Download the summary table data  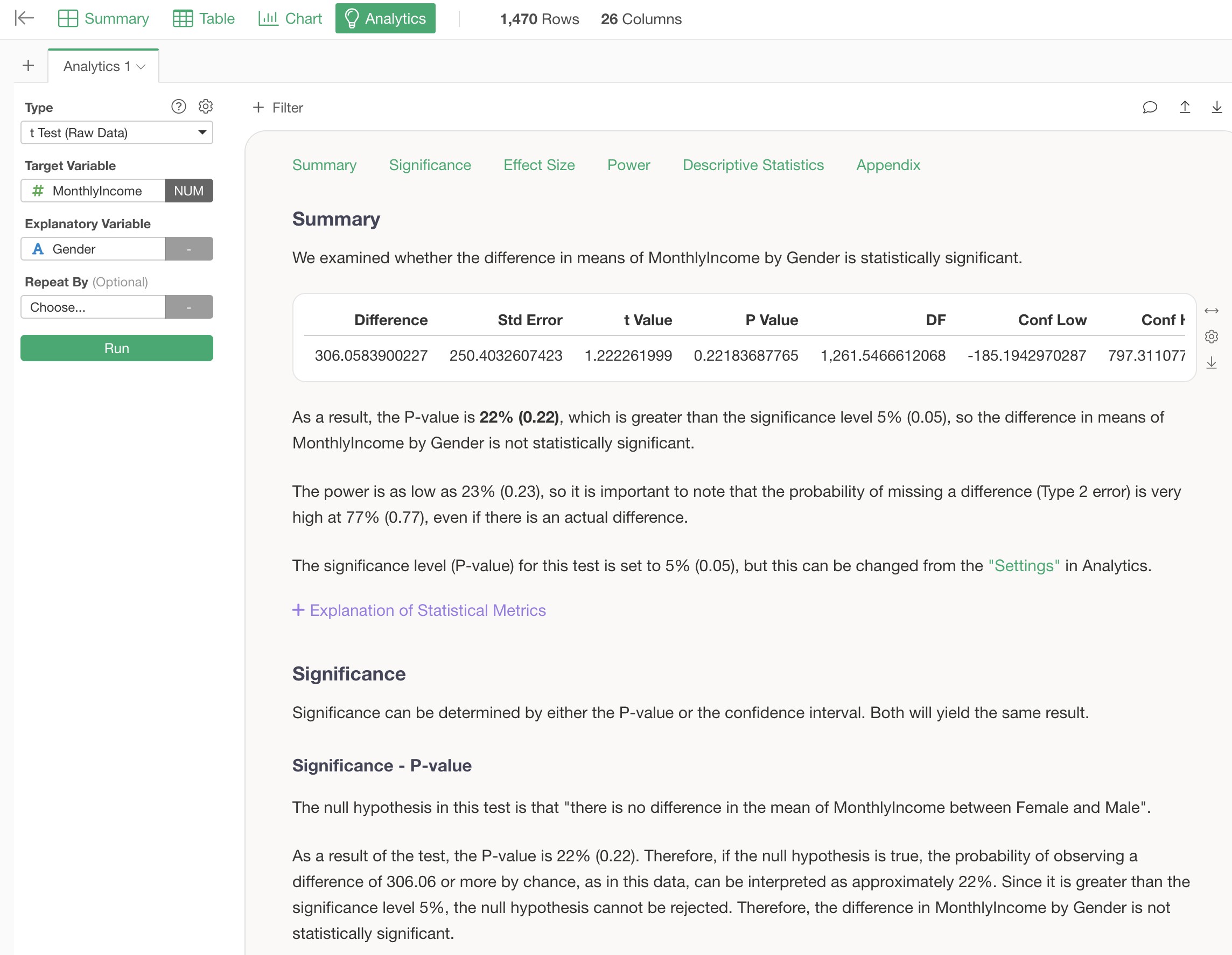click(1210, 363)
